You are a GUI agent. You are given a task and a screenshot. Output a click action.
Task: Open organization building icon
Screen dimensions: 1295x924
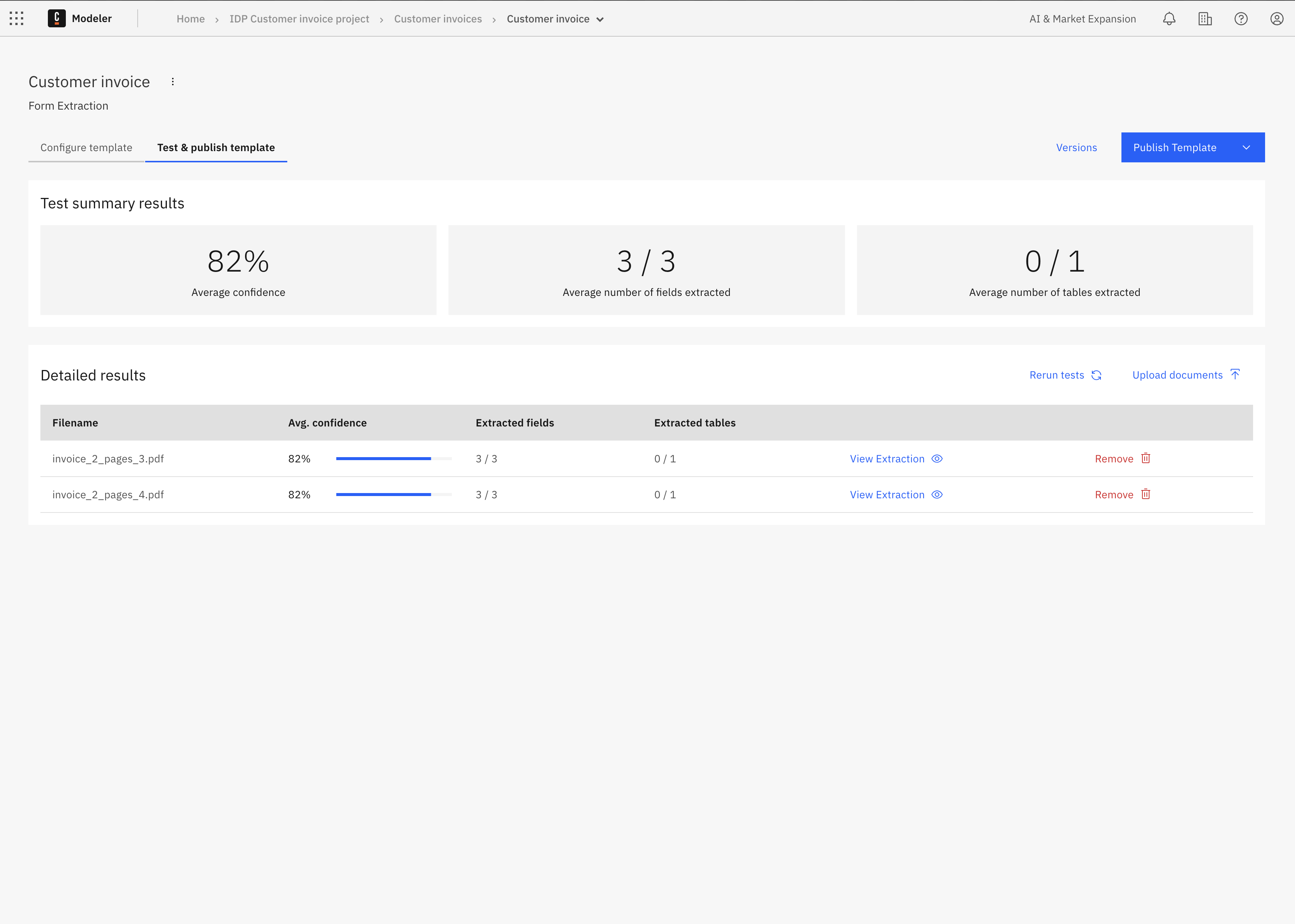point(1204,19)
